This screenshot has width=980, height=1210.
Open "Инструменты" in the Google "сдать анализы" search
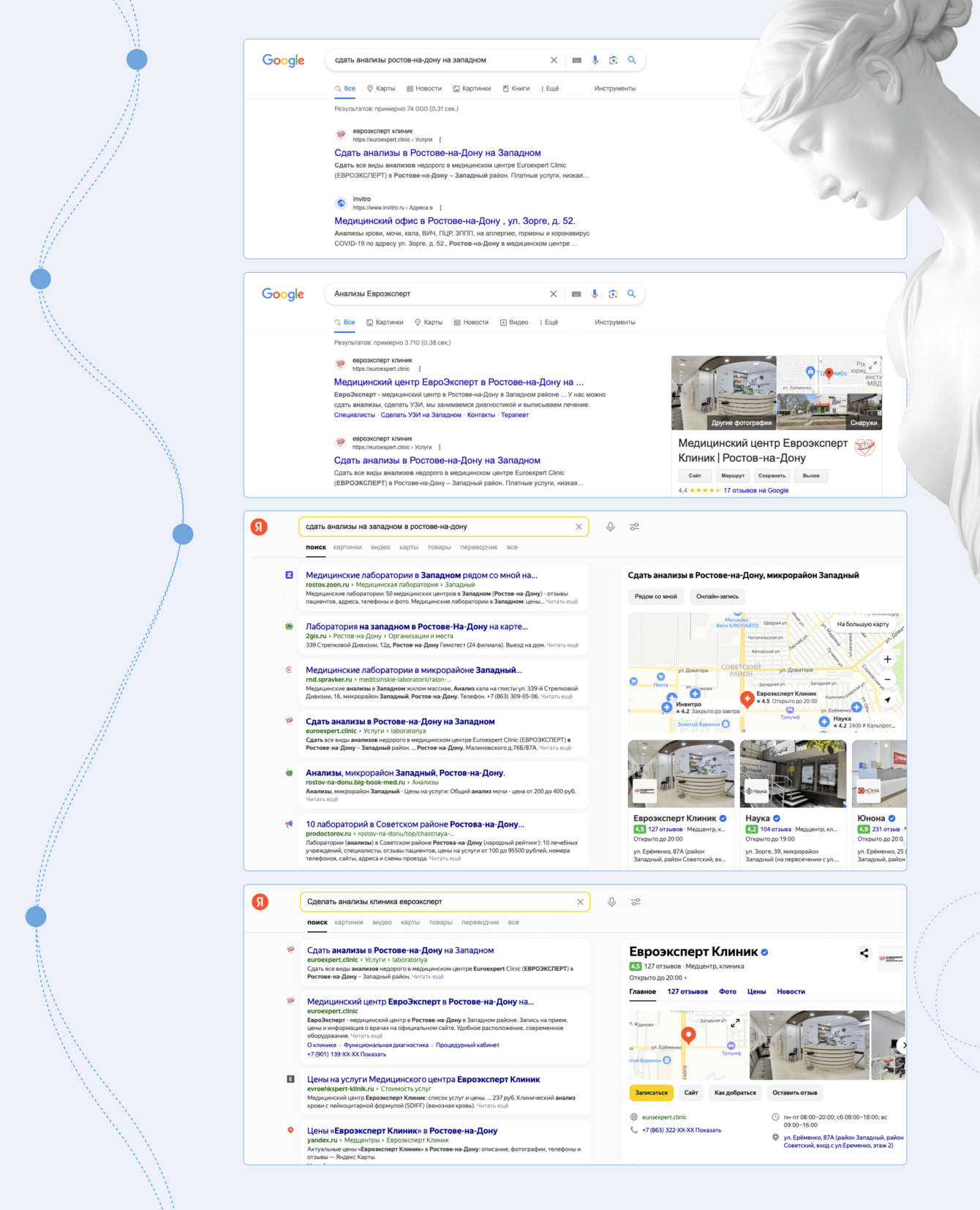coord(615,89)
